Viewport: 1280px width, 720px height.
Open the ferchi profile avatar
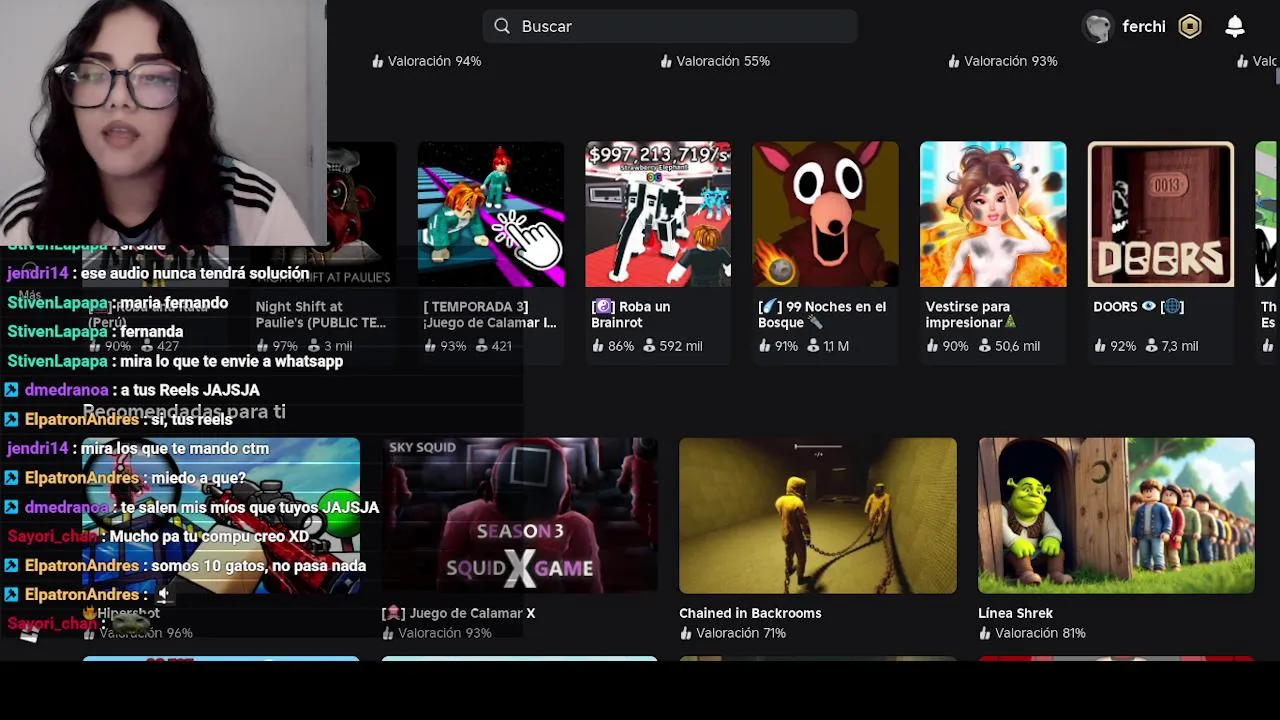(x=1098, y=27)
